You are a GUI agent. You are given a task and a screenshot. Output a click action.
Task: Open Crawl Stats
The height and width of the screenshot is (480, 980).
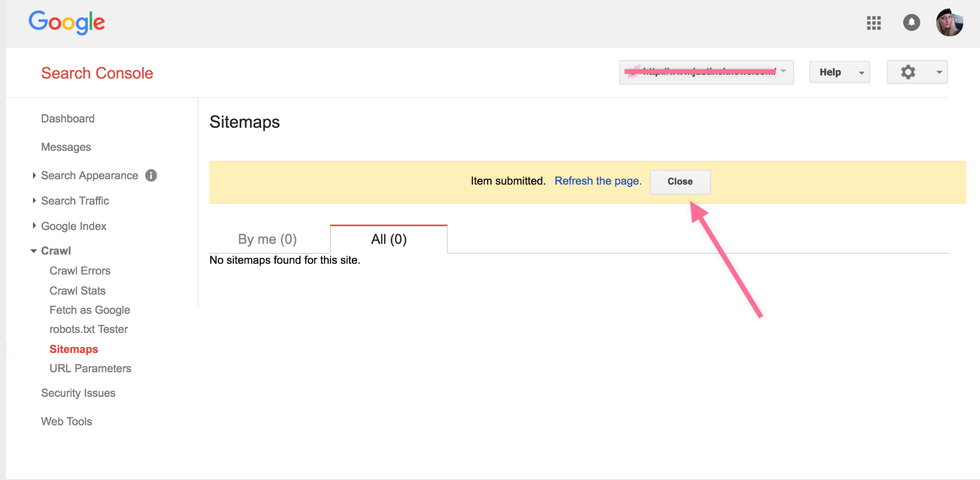(x=78, y=291)
